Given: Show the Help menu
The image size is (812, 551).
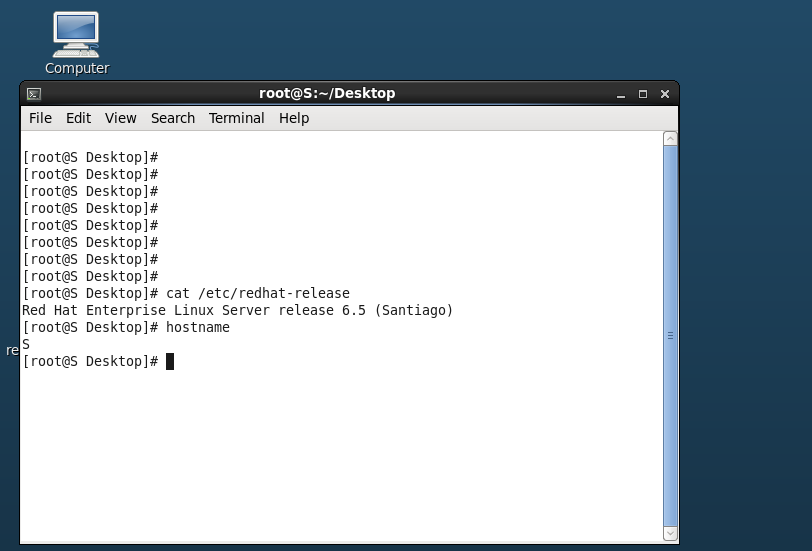Looking at the screenshot, I should click(294, 118).
